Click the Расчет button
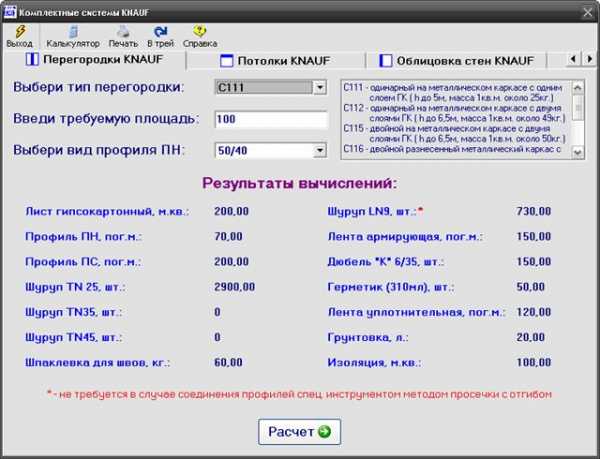This screenshot has height=459, width=600. (x=299, y=431)
